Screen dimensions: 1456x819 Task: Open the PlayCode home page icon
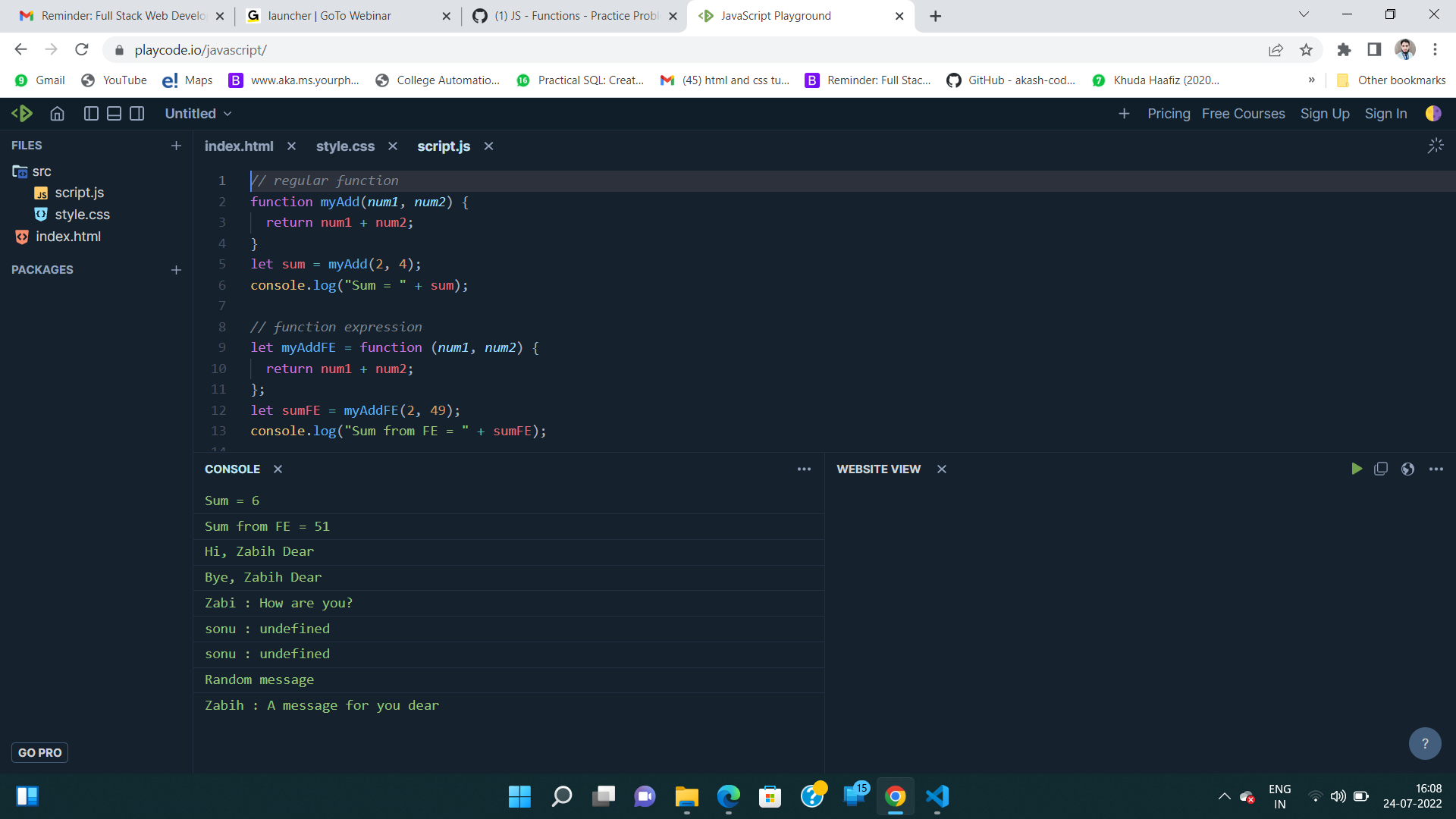pos(57,113)
